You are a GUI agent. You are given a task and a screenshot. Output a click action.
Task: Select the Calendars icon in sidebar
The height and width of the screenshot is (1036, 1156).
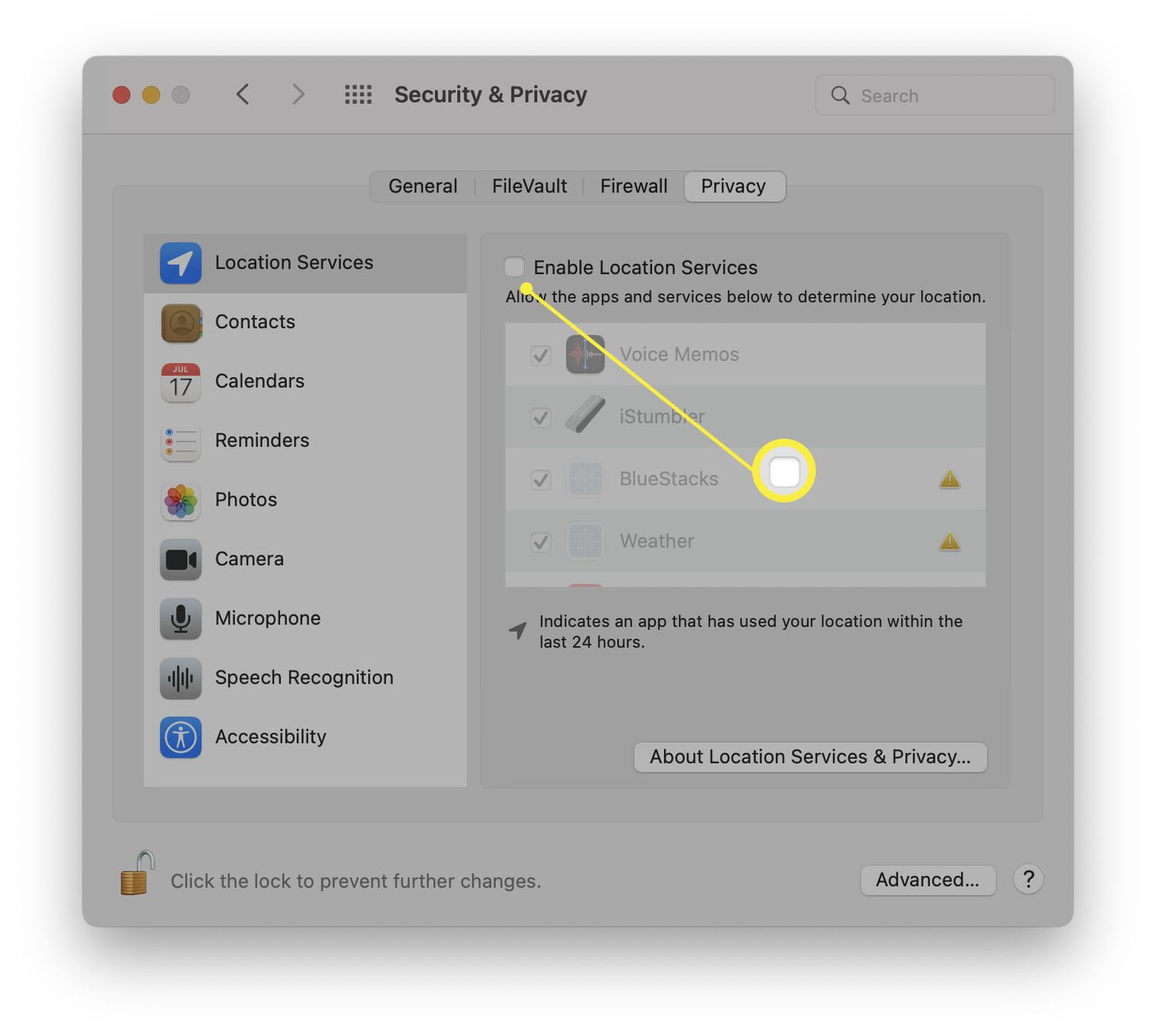click(x=180, y=382)
